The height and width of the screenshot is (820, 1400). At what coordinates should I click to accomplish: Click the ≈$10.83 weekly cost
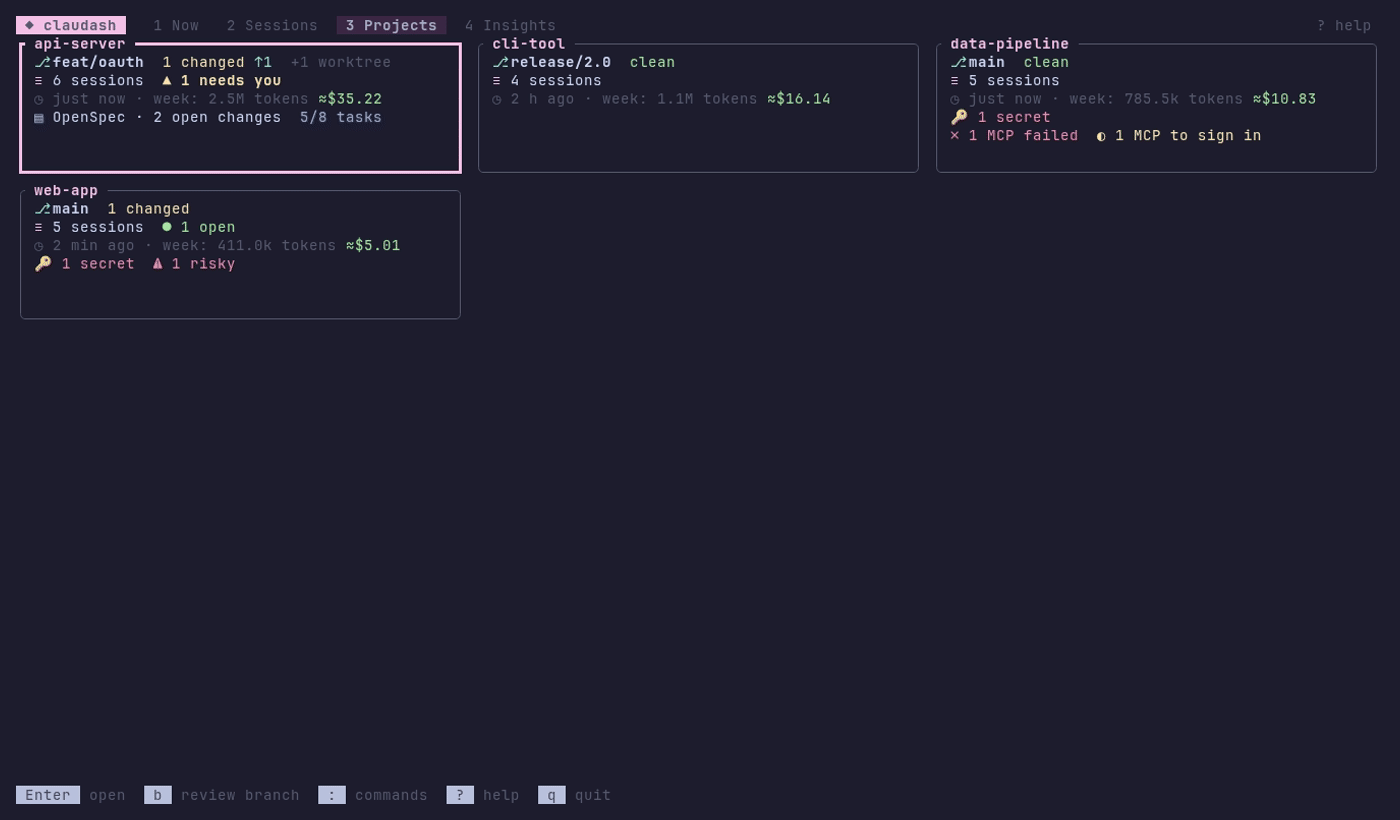(1285, 100)
